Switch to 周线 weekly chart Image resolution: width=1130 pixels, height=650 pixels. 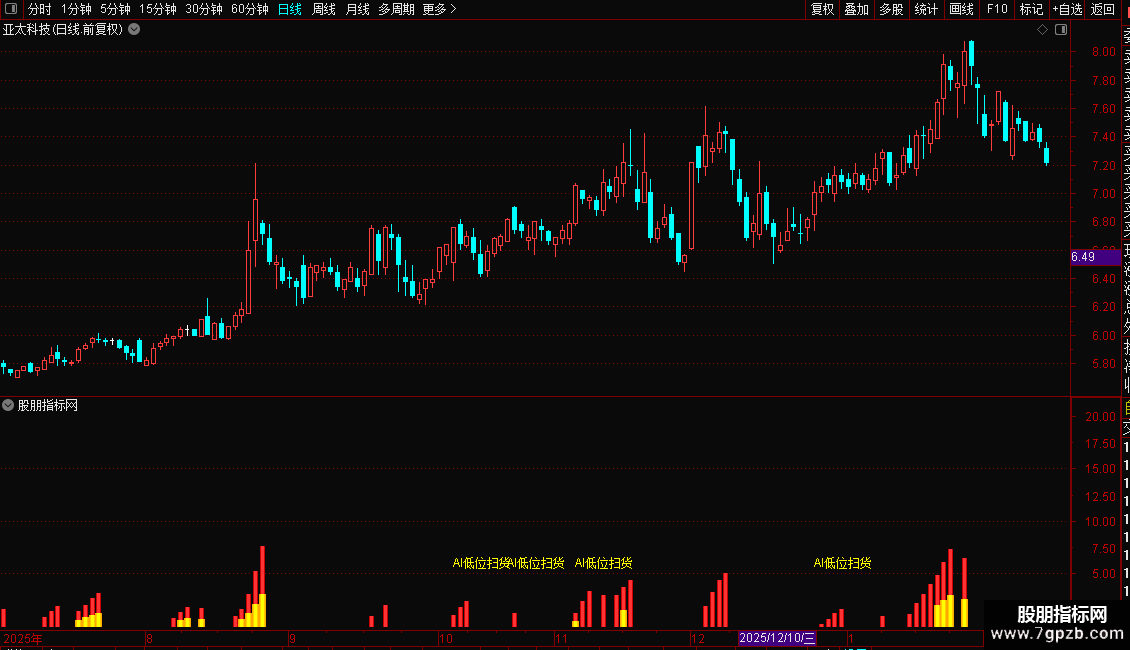[x=324, y=9]
